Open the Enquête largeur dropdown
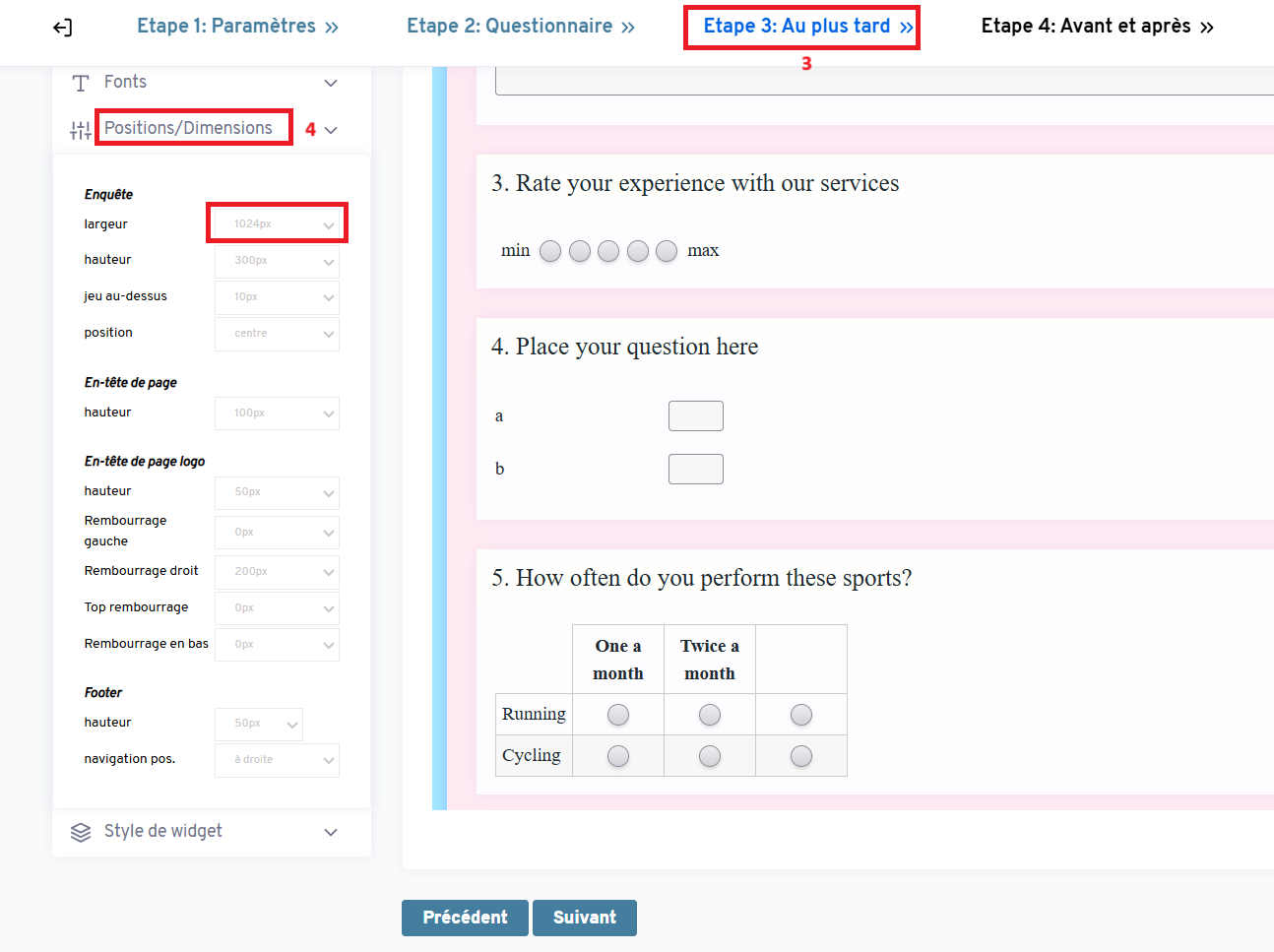Viewport: 1274px width, 952px height. pyautogui.click(x=278, y=224)
